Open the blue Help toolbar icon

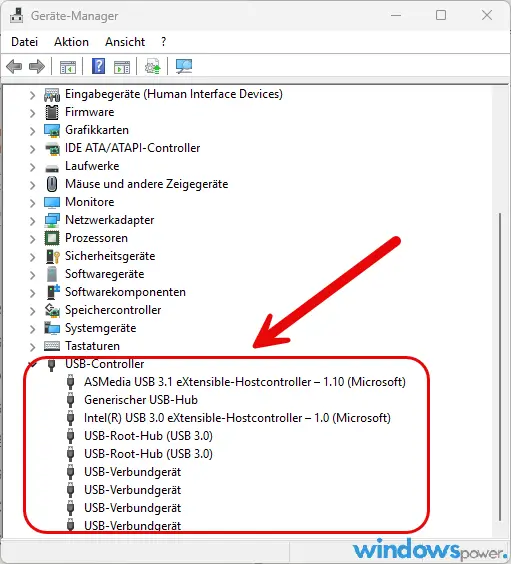point(99,66)
